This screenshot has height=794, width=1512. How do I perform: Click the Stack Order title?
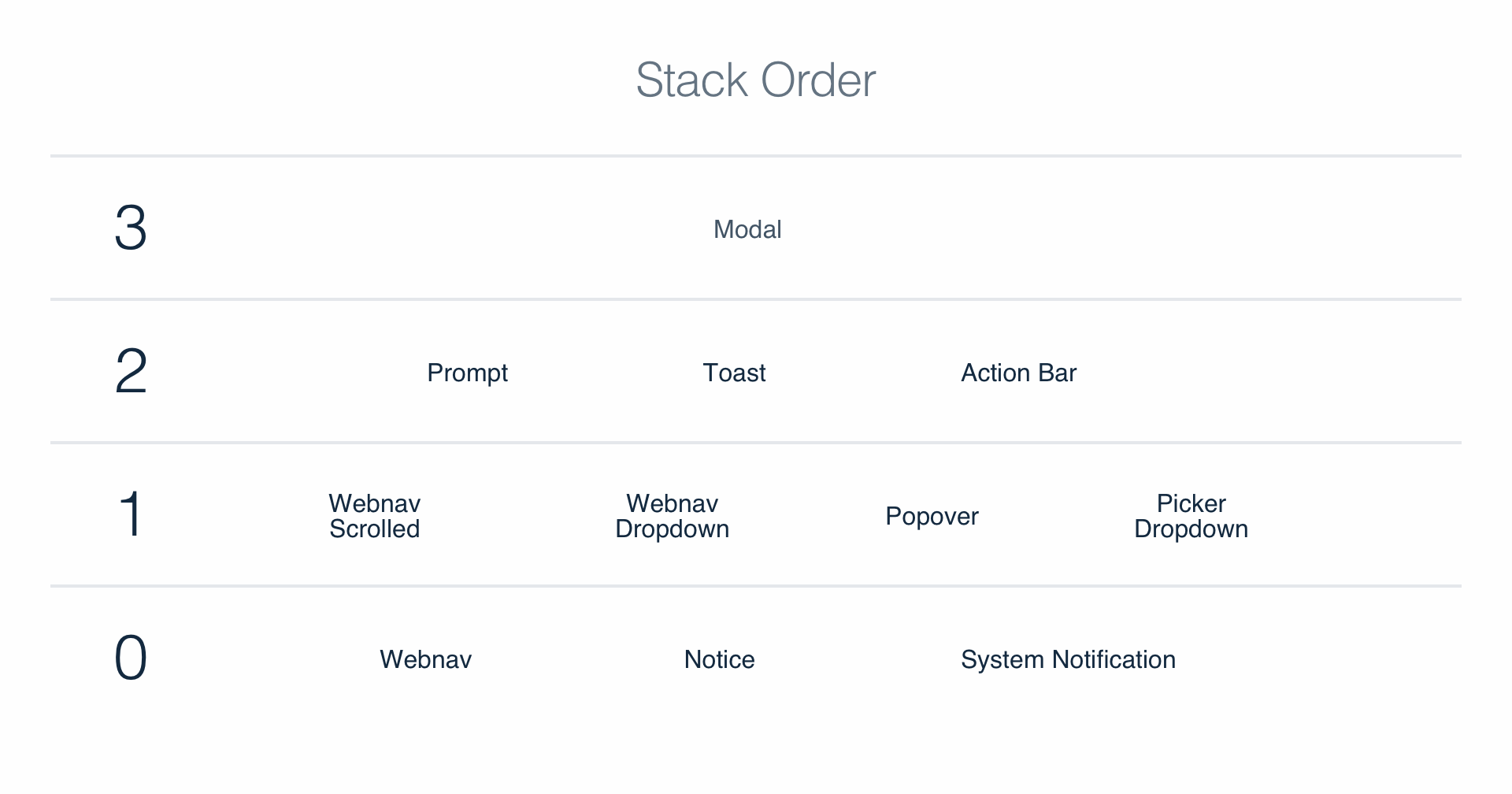(x=755, y=80)
